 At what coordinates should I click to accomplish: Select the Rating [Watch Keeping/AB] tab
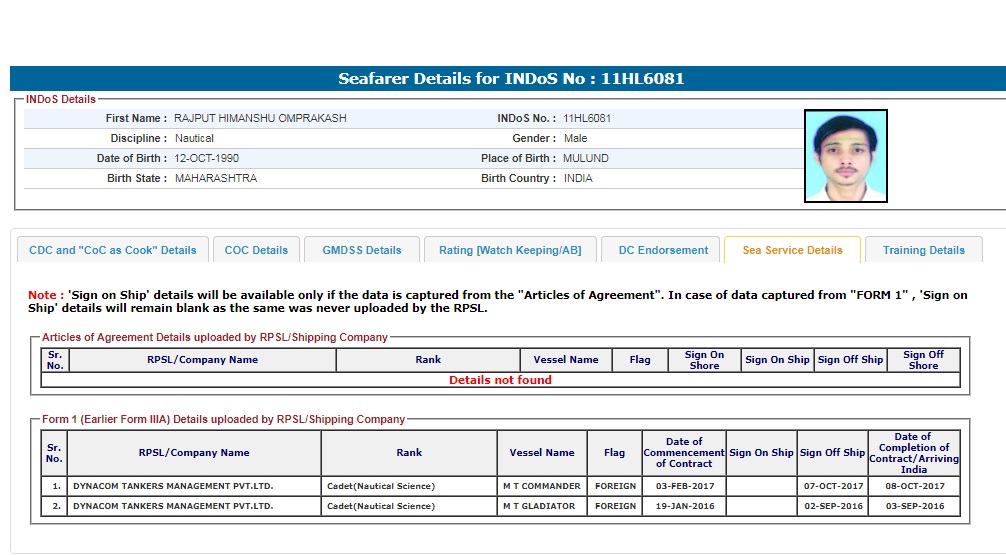pos(510,250)
